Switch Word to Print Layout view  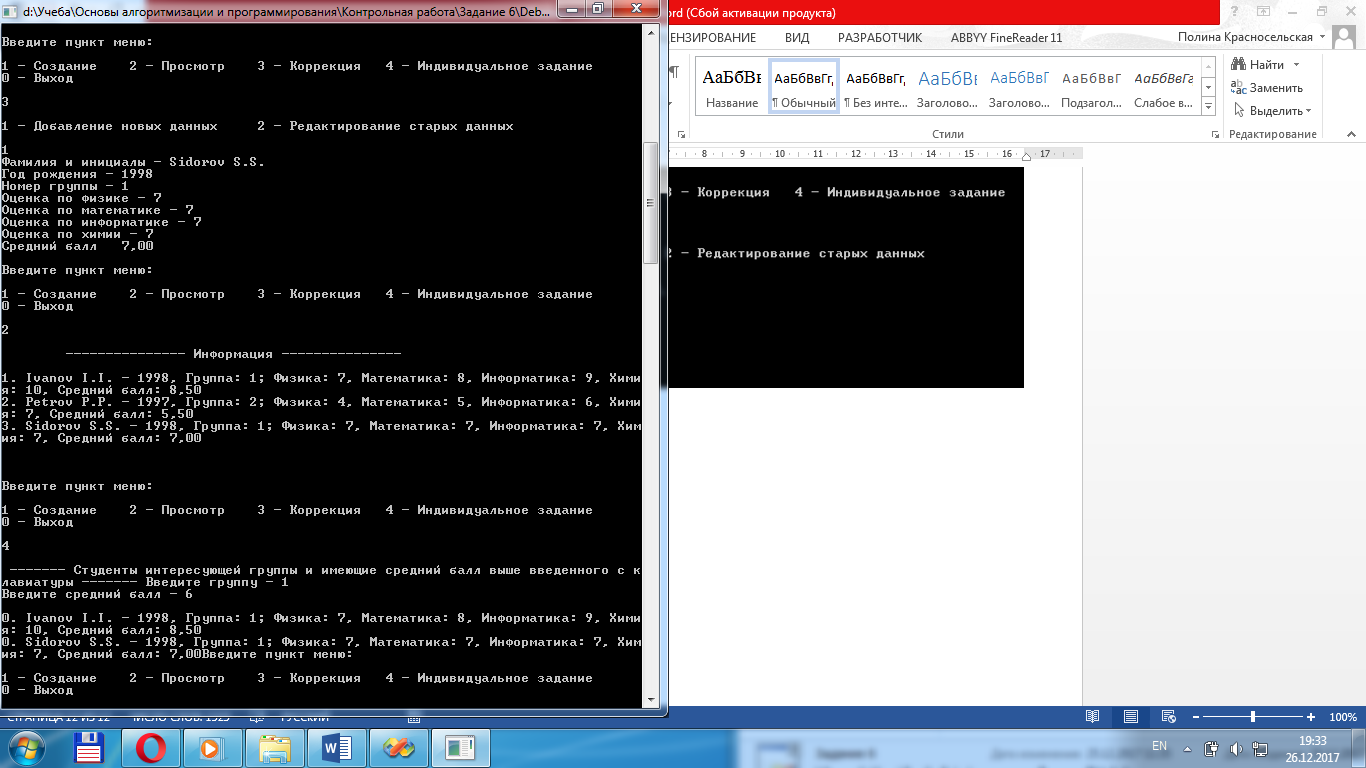[1130, 717]
